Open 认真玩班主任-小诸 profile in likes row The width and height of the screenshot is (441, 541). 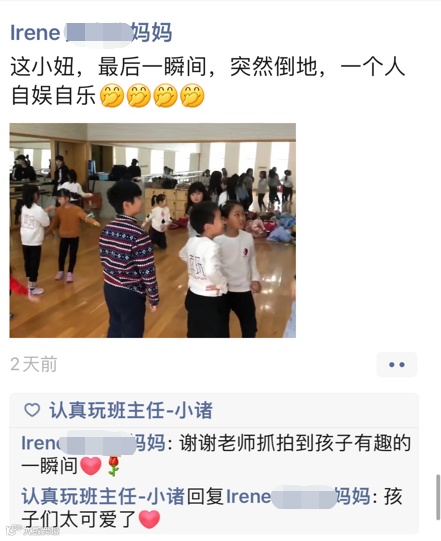pos(131,410)
